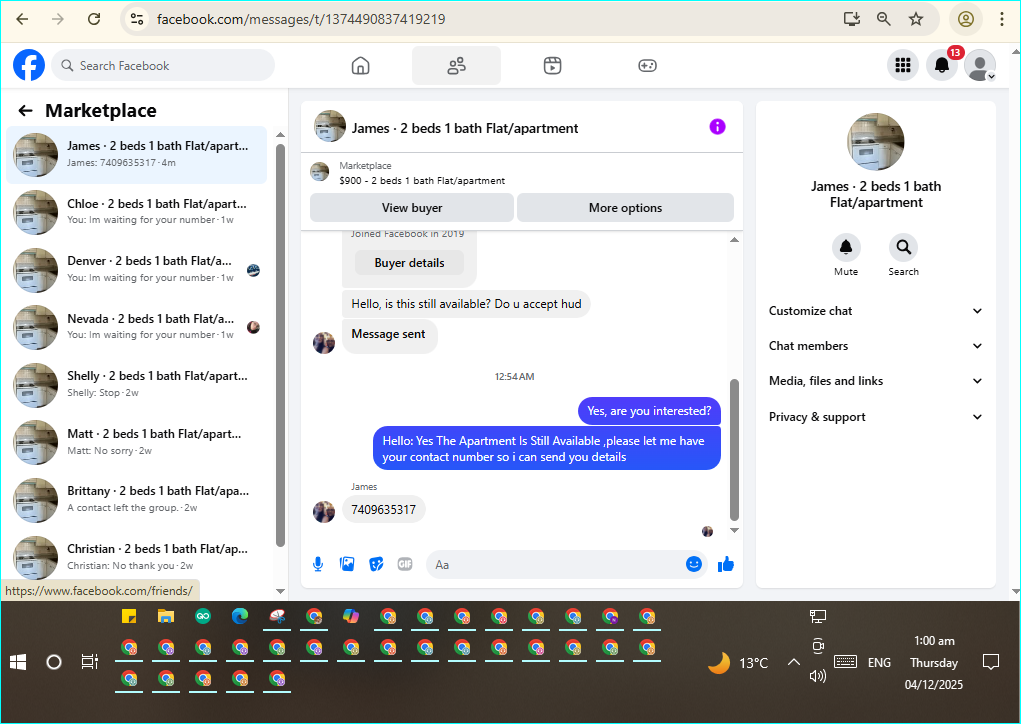
Task: Open Windows Start menu
Action: [x=18, y=662]
